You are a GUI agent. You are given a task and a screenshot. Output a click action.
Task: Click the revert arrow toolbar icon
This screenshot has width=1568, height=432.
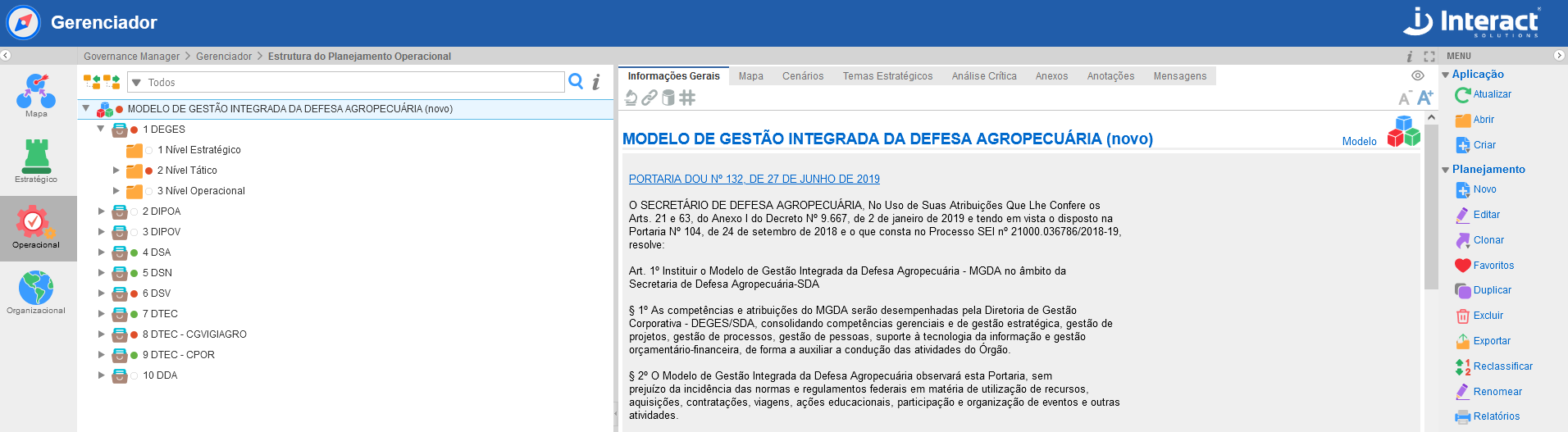[x=630, y=98]
